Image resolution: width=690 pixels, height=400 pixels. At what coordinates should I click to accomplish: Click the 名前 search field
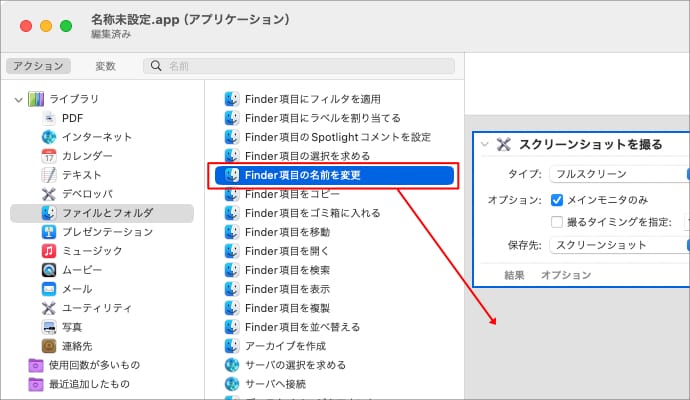(x=300, y=66)
